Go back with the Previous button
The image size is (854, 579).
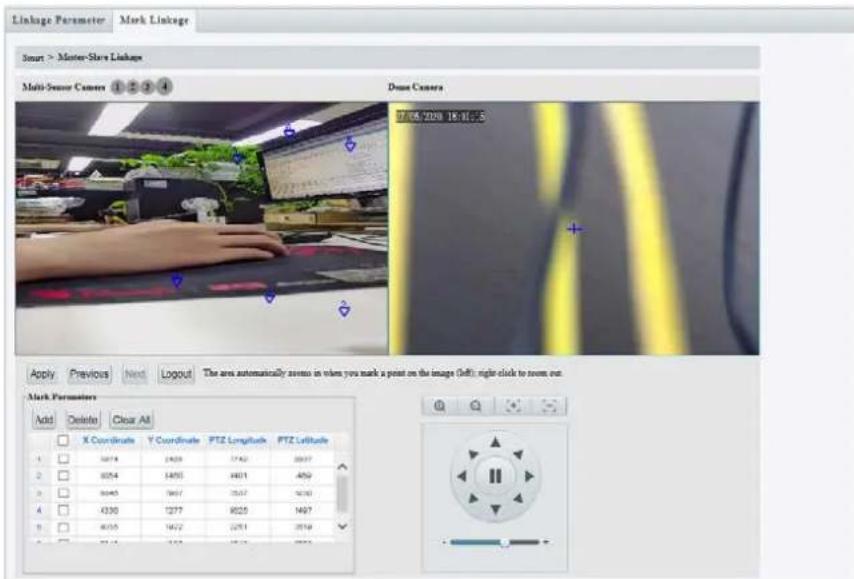(x=89, y=374)
